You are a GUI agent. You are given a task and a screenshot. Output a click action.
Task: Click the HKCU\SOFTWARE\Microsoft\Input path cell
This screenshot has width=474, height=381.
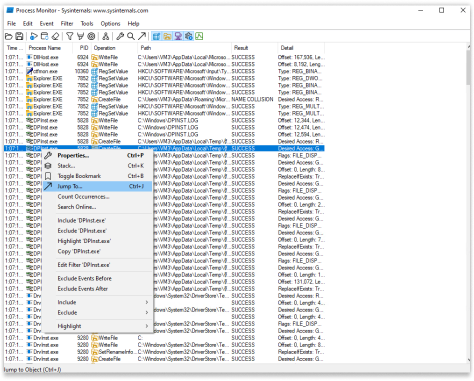pyautogui.click(x=183, y=71)
